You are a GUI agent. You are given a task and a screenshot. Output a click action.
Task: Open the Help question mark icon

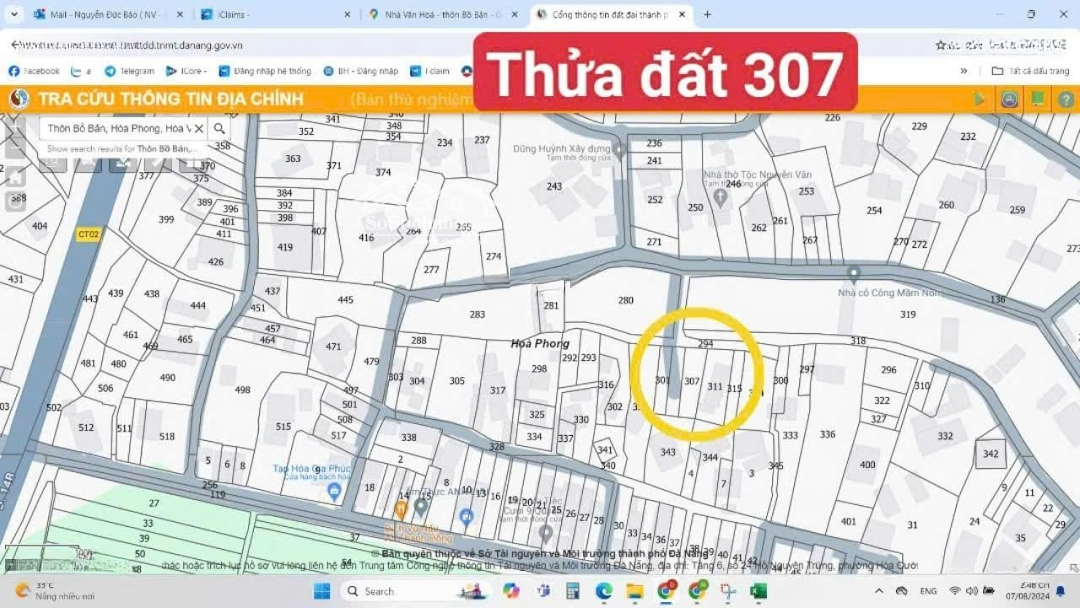[x=1068, y=97]
